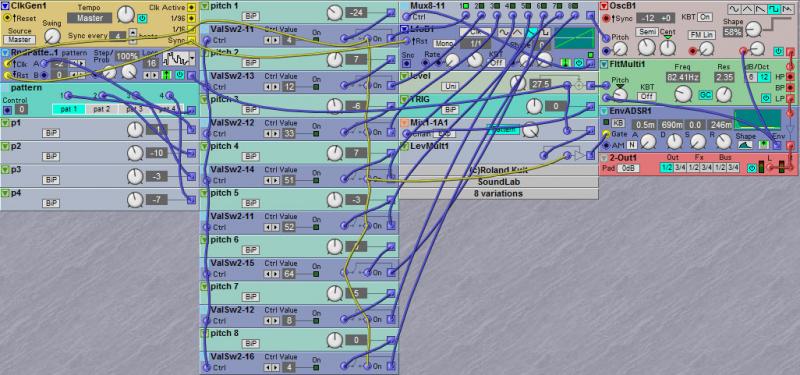Image resolution: width=800 pixels, height=375 pixels.
Task: Select the pat 1 tab in pattern module
Action: click(x=69, y=109)
